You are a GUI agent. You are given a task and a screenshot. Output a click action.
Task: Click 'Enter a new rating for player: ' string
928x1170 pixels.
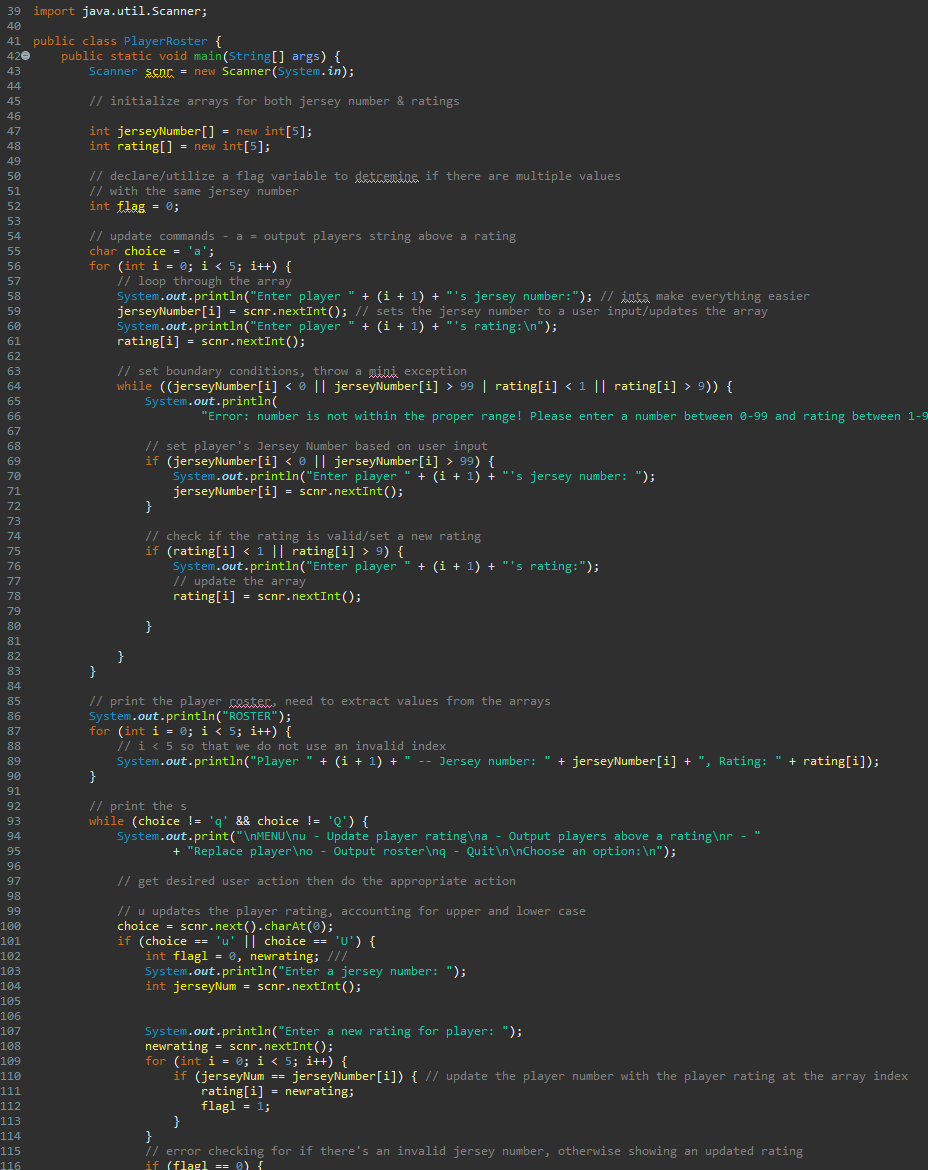[x=393, y=1032]
